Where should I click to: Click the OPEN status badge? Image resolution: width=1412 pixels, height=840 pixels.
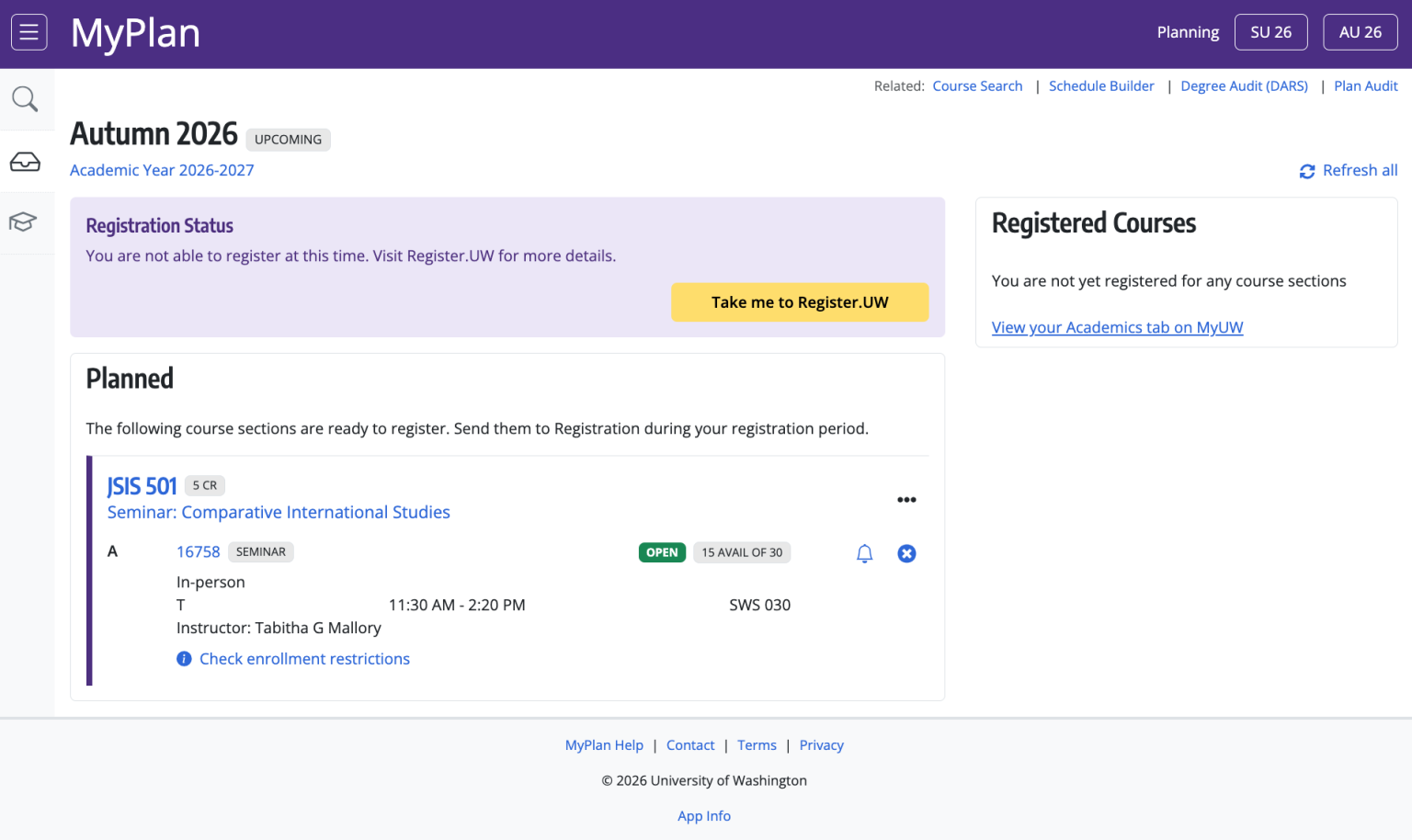point(662,552)
